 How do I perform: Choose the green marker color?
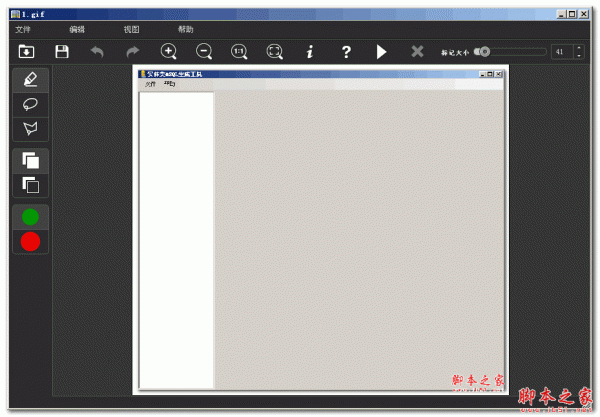tap(30, 217)
